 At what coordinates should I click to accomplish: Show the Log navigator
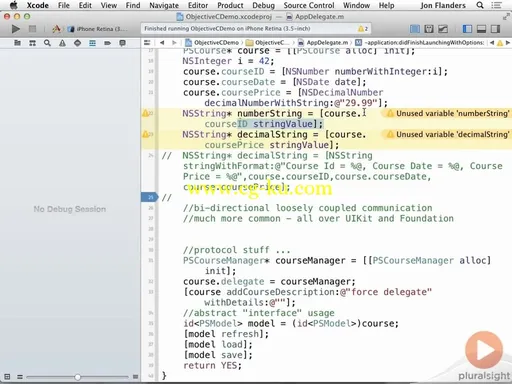point(122,43)
